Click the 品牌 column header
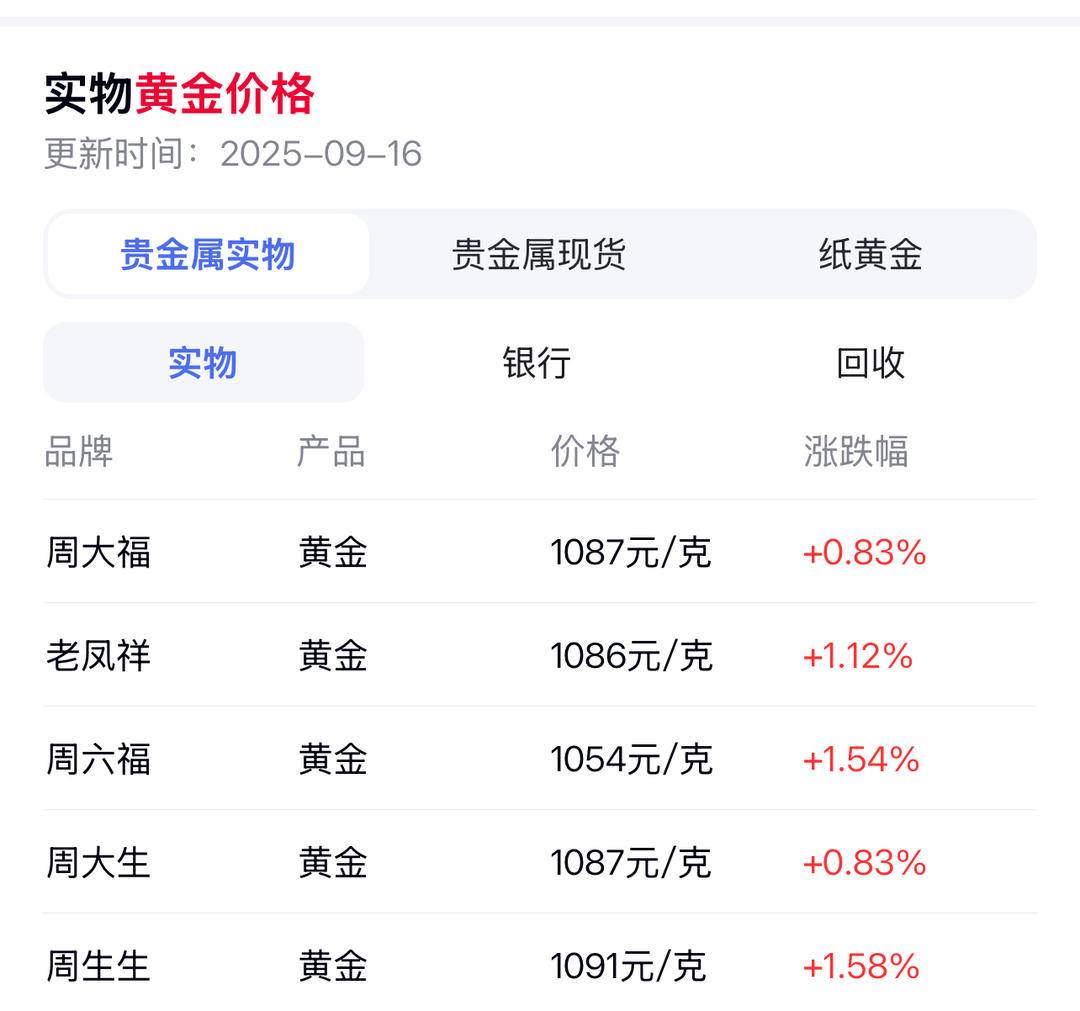The width and height of the screenshot is (1080, 1011). coord(78,452)
